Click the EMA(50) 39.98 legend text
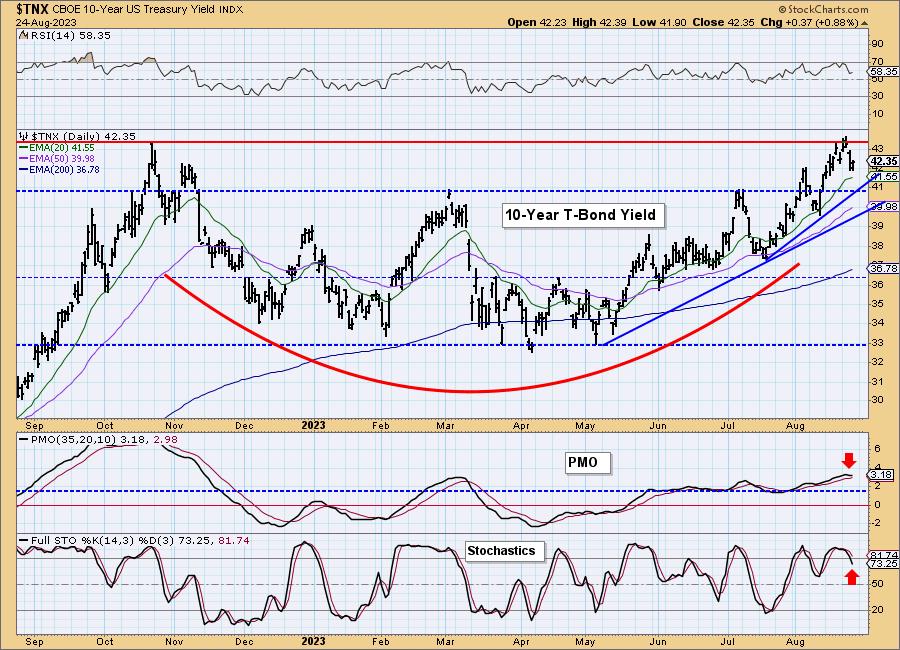Viewport: 900px width, 650px height. coord(62,158)
